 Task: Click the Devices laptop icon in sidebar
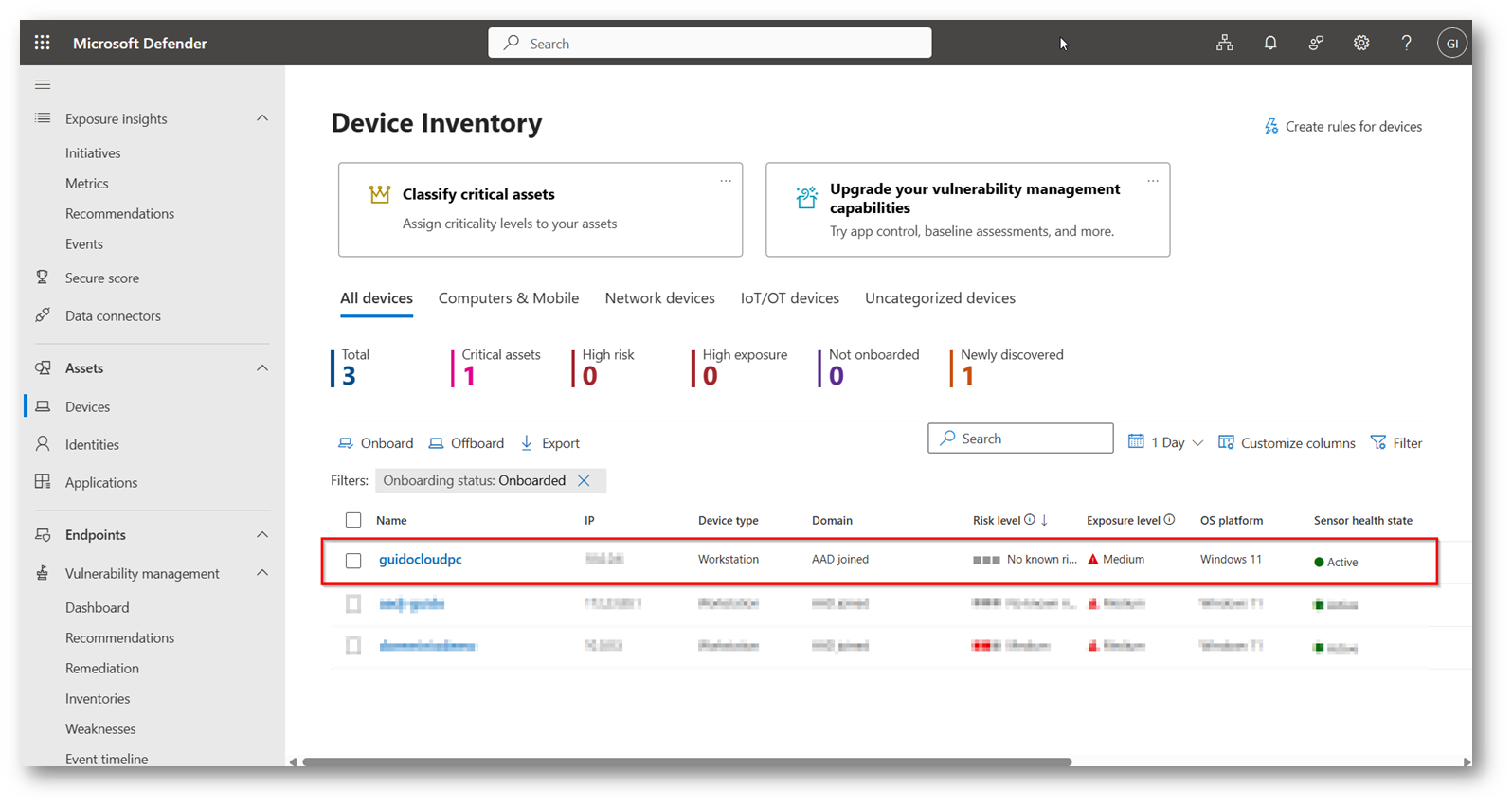tap(43, 406)
